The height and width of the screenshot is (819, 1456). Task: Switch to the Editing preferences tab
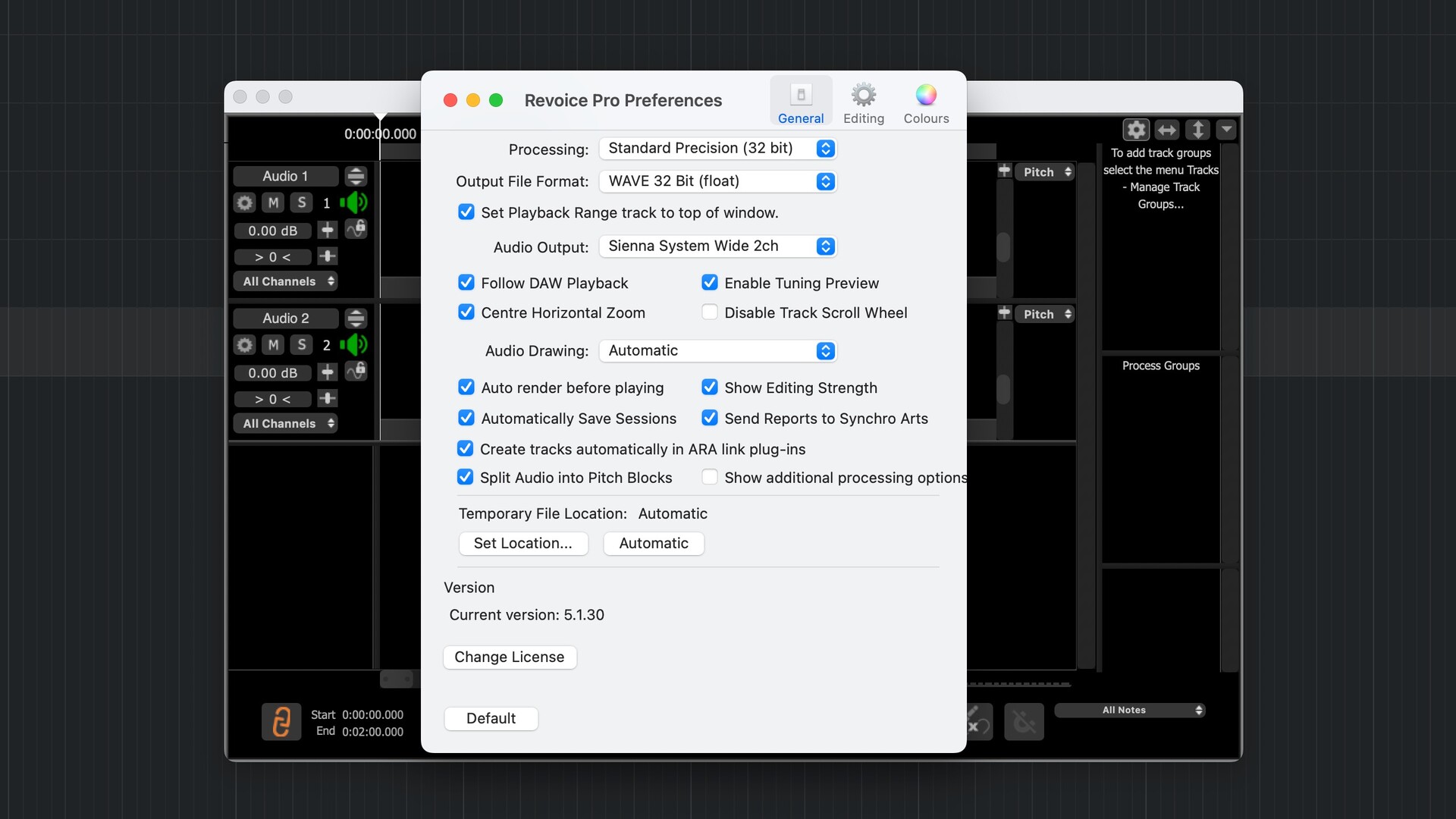pos(863,102)
